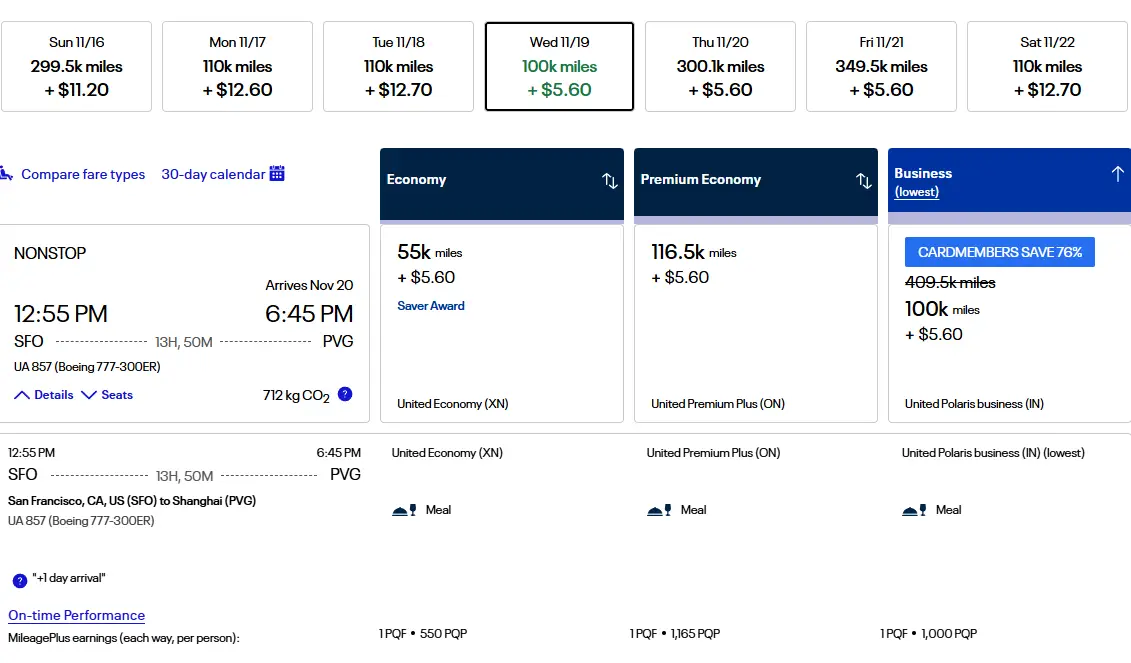Click the seat icon beside Compare fare types
This screenshot has width=1131, height=663.
point(6,174)
